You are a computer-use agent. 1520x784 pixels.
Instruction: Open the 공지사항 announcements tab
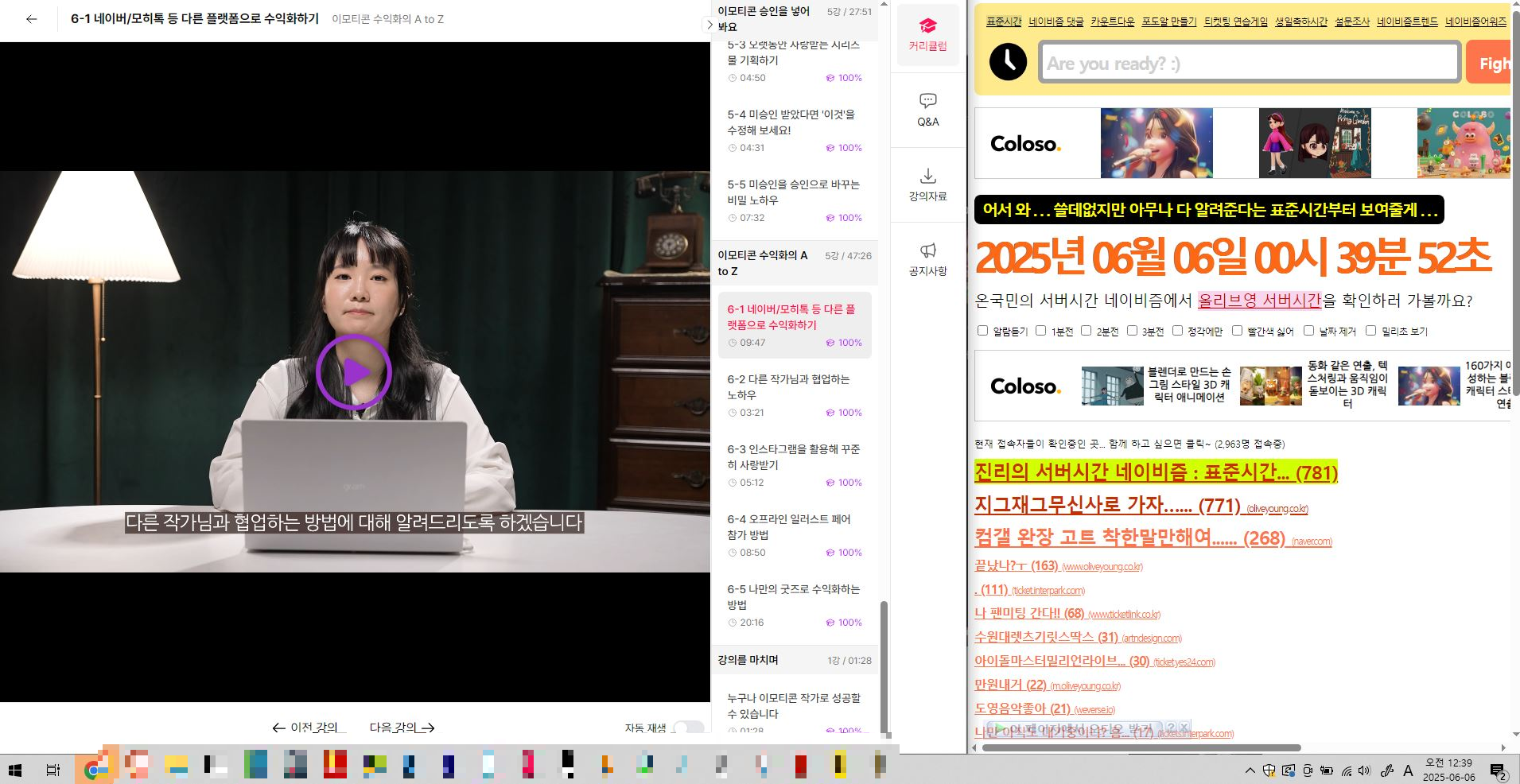pos(927,259)
